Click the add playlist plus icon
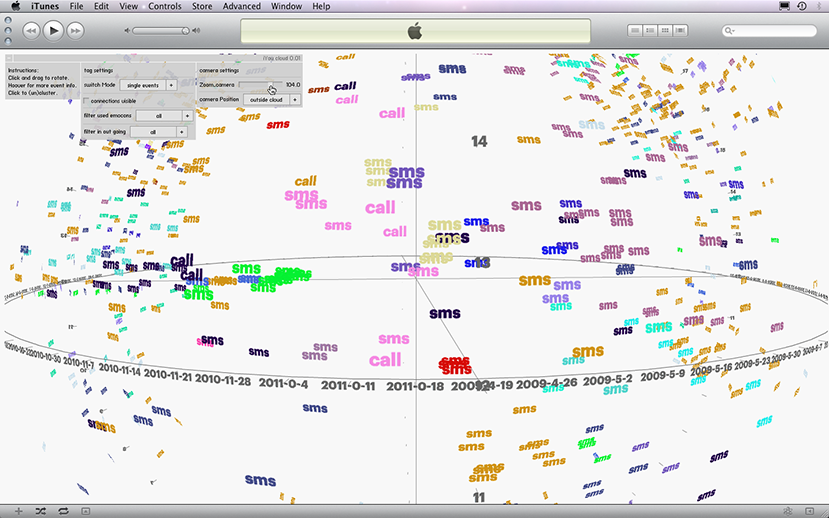The height and width of the screenshot is (518, 829). point(18,511)
